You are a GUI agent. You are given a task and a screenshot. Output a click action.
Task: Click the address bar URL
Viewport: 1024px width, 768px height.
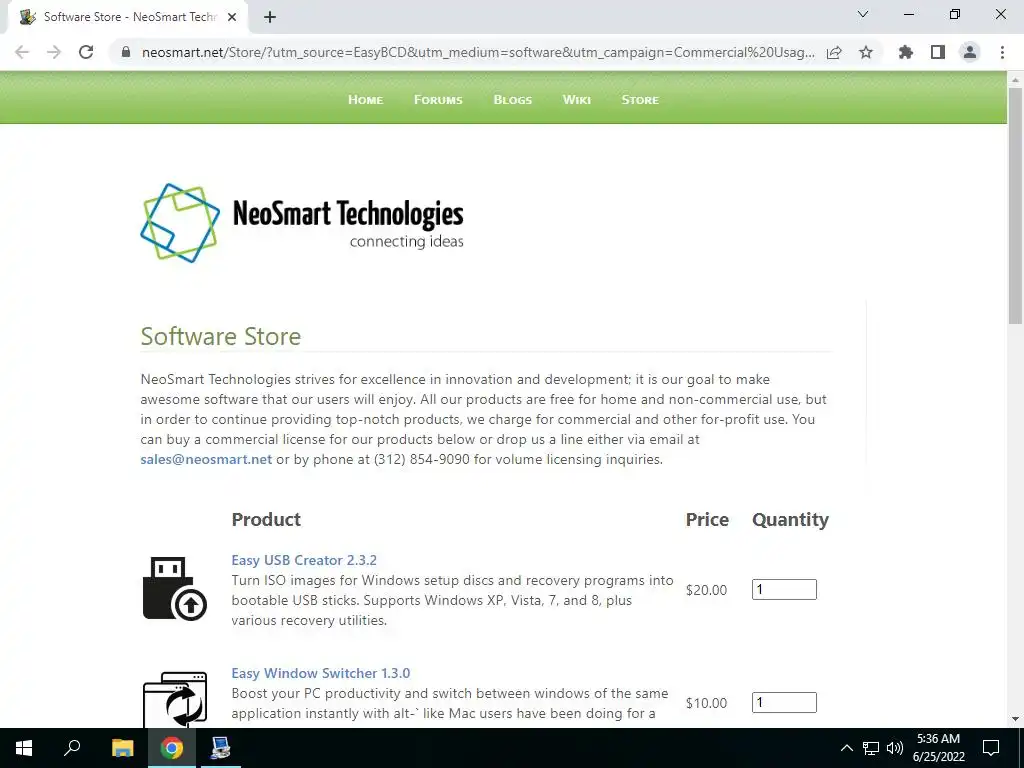tap(478, 52)
